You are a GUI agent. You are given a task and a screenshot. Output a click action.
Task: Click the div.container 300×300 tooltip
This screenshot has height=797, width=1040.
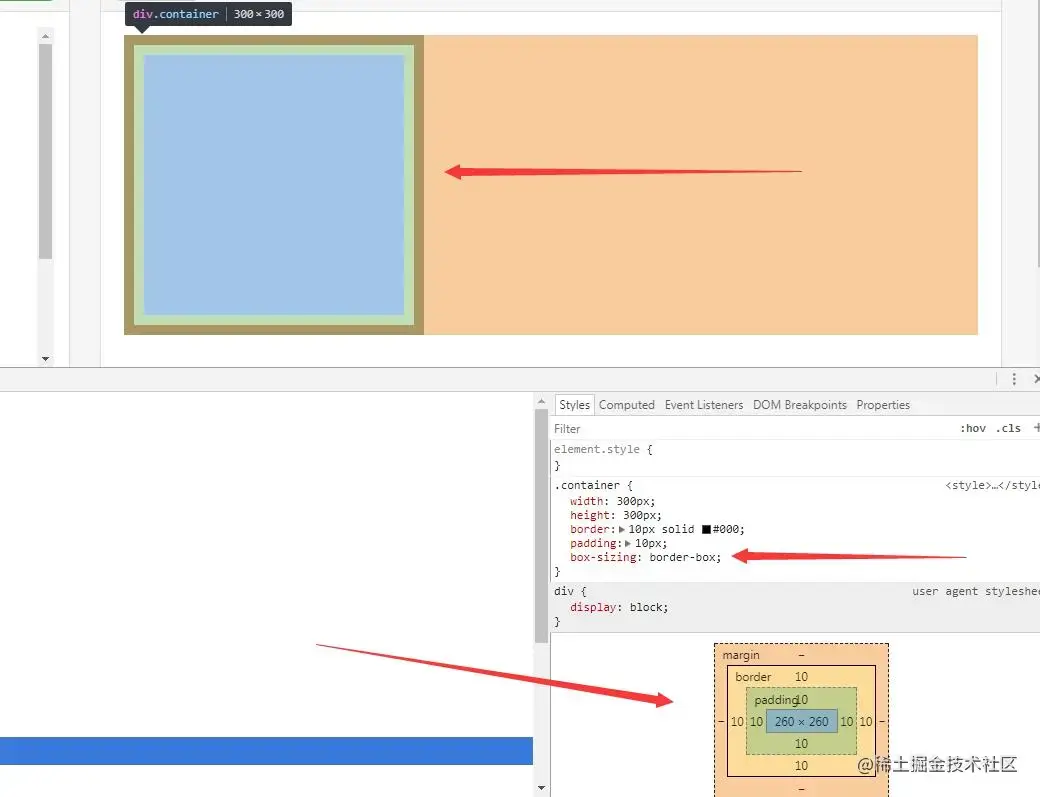coord(208,14)
